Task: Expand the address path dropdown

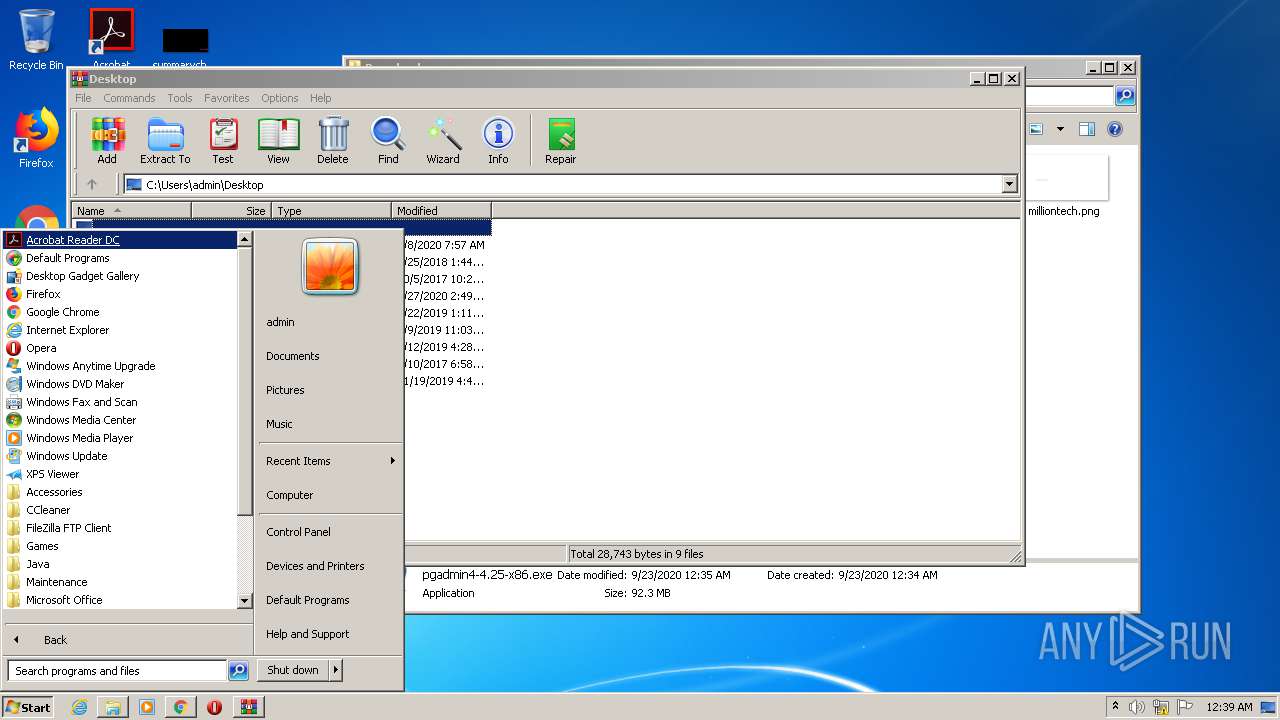Action: click(1009, 184)
